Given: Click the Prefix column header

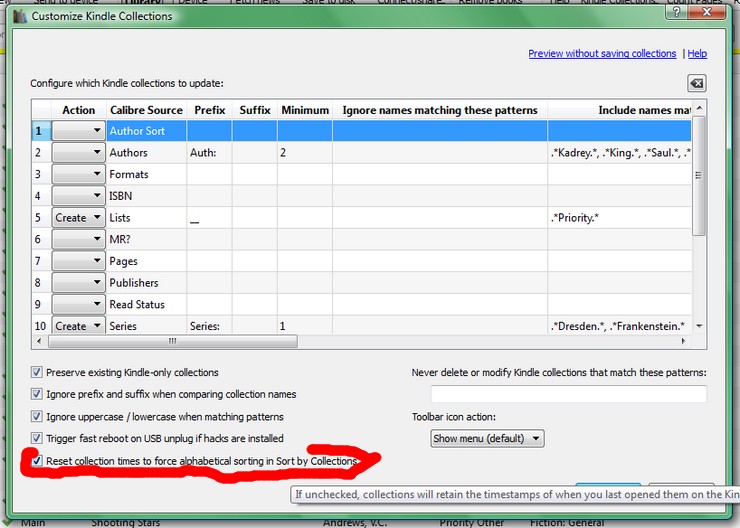Looking at the screenshot, I should pyautogui.click(x=210, y=110).
